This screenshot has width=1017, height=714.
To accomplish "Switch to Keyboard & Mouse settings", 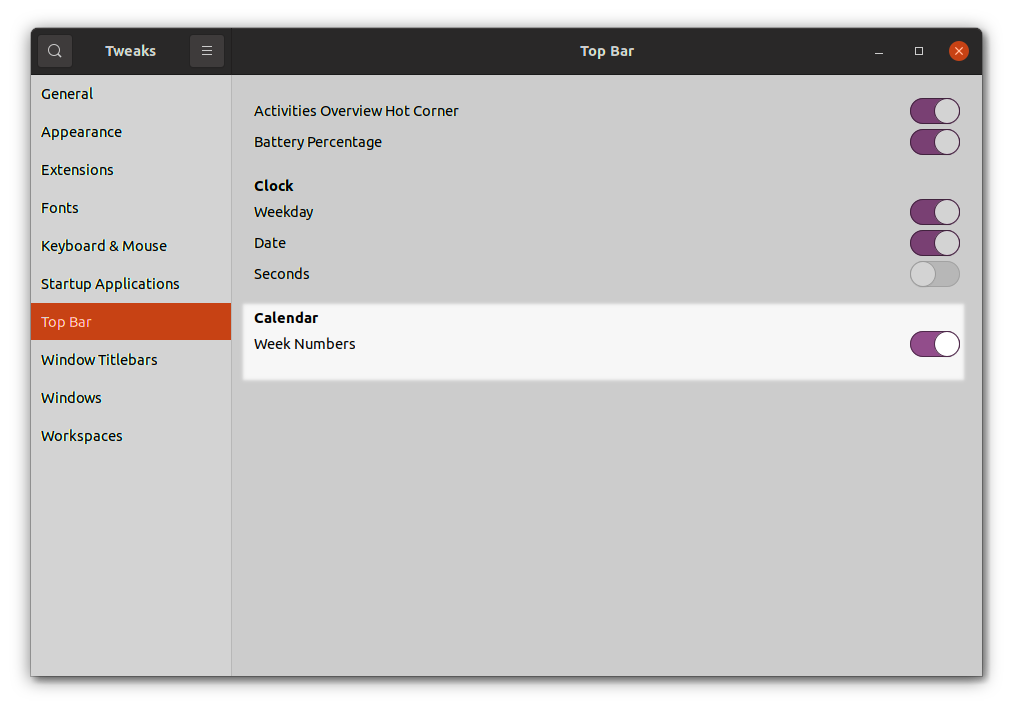I will click(104, 246).
